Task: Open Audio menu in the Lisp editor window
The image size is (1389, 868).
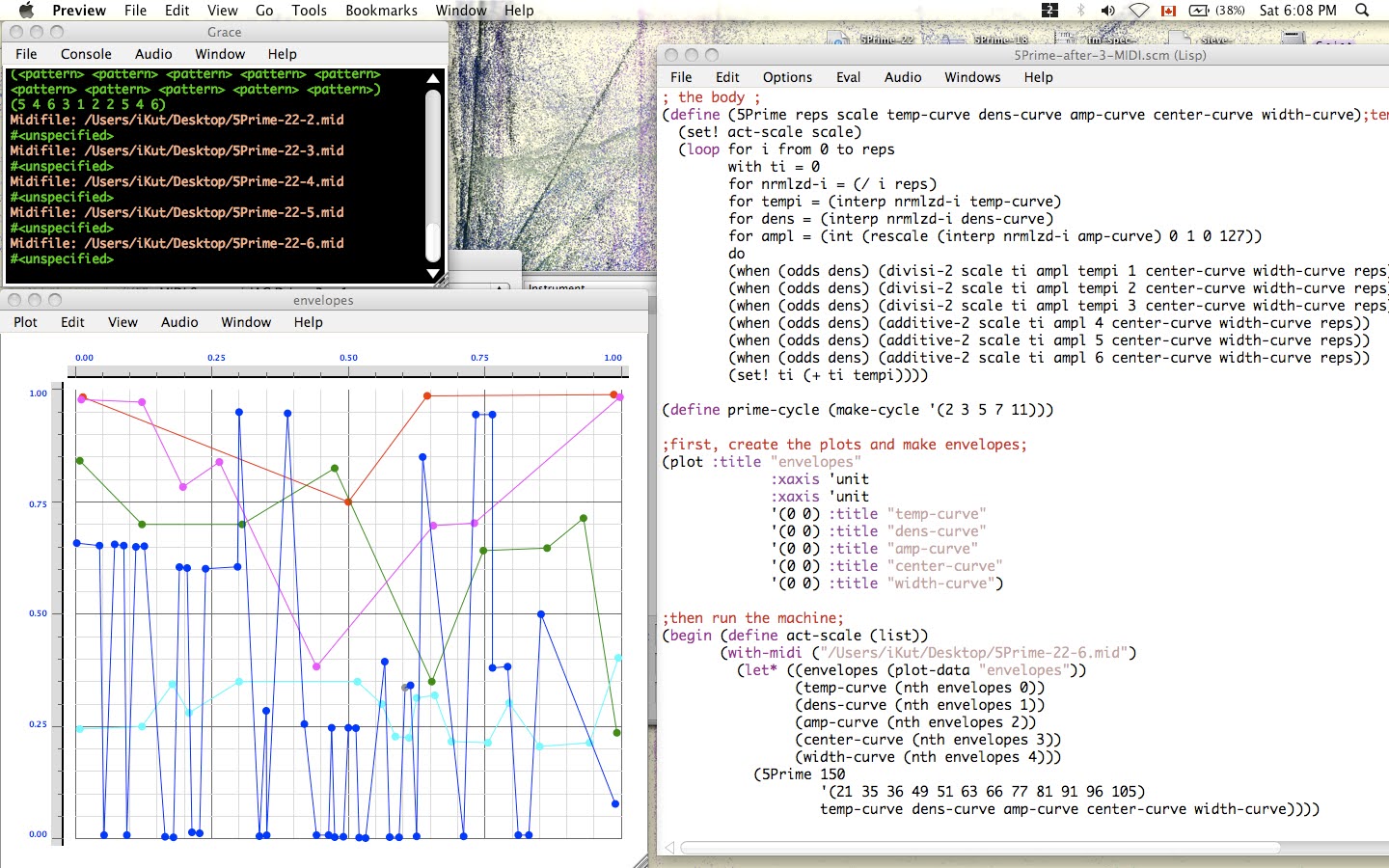Action: pyautogui.click(x=903, y=77)
